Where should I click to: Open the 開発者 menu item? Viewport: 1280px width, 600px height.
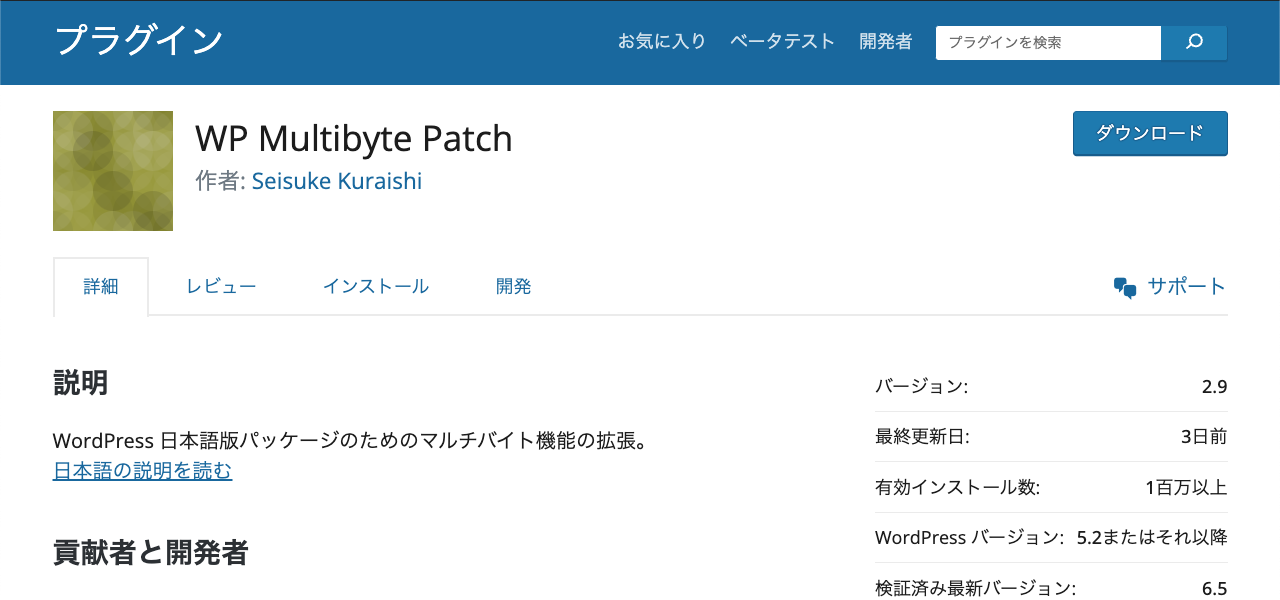tap(886, 42)
